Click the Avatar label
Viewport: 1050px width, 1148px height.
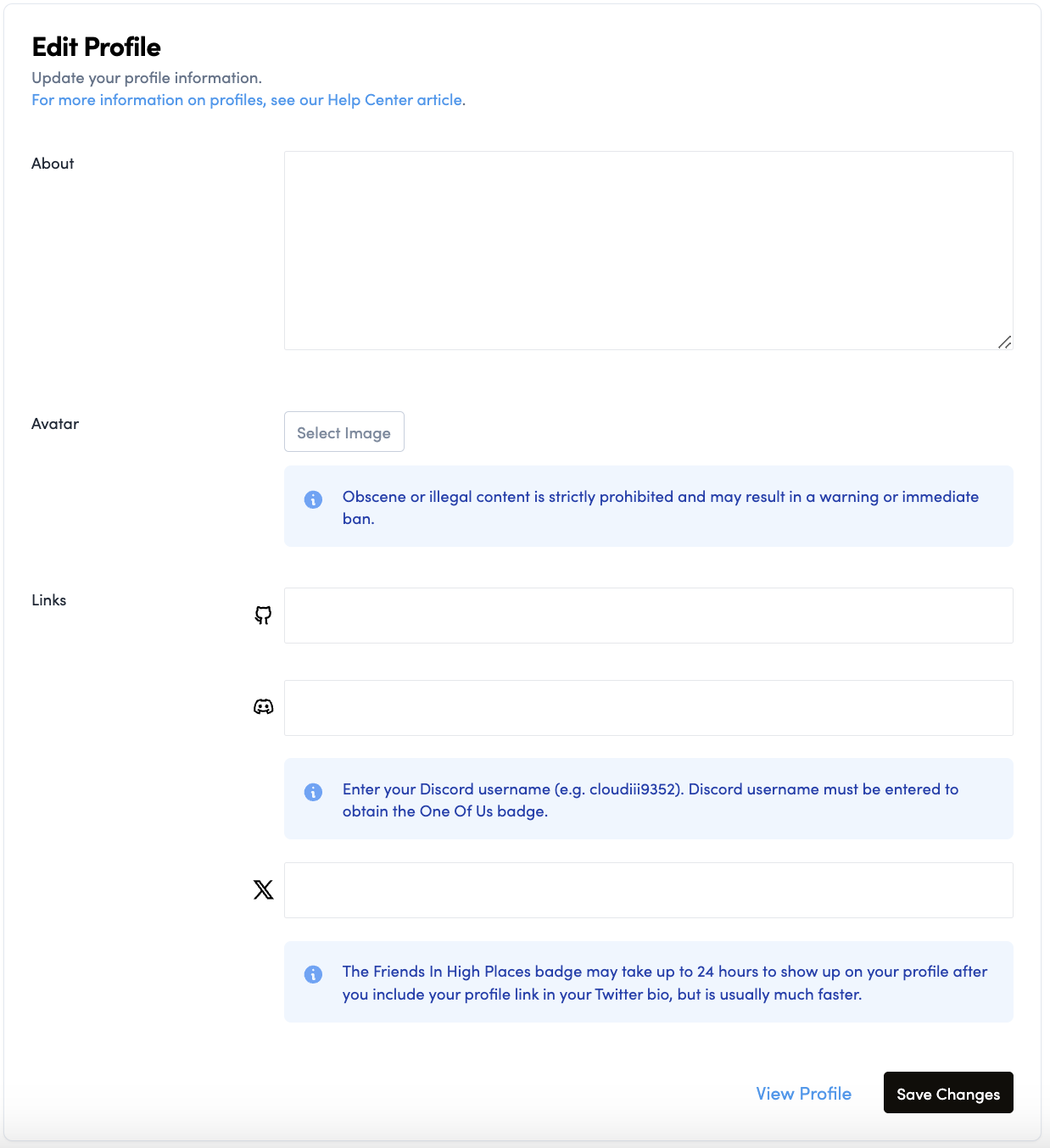[55, 424]
